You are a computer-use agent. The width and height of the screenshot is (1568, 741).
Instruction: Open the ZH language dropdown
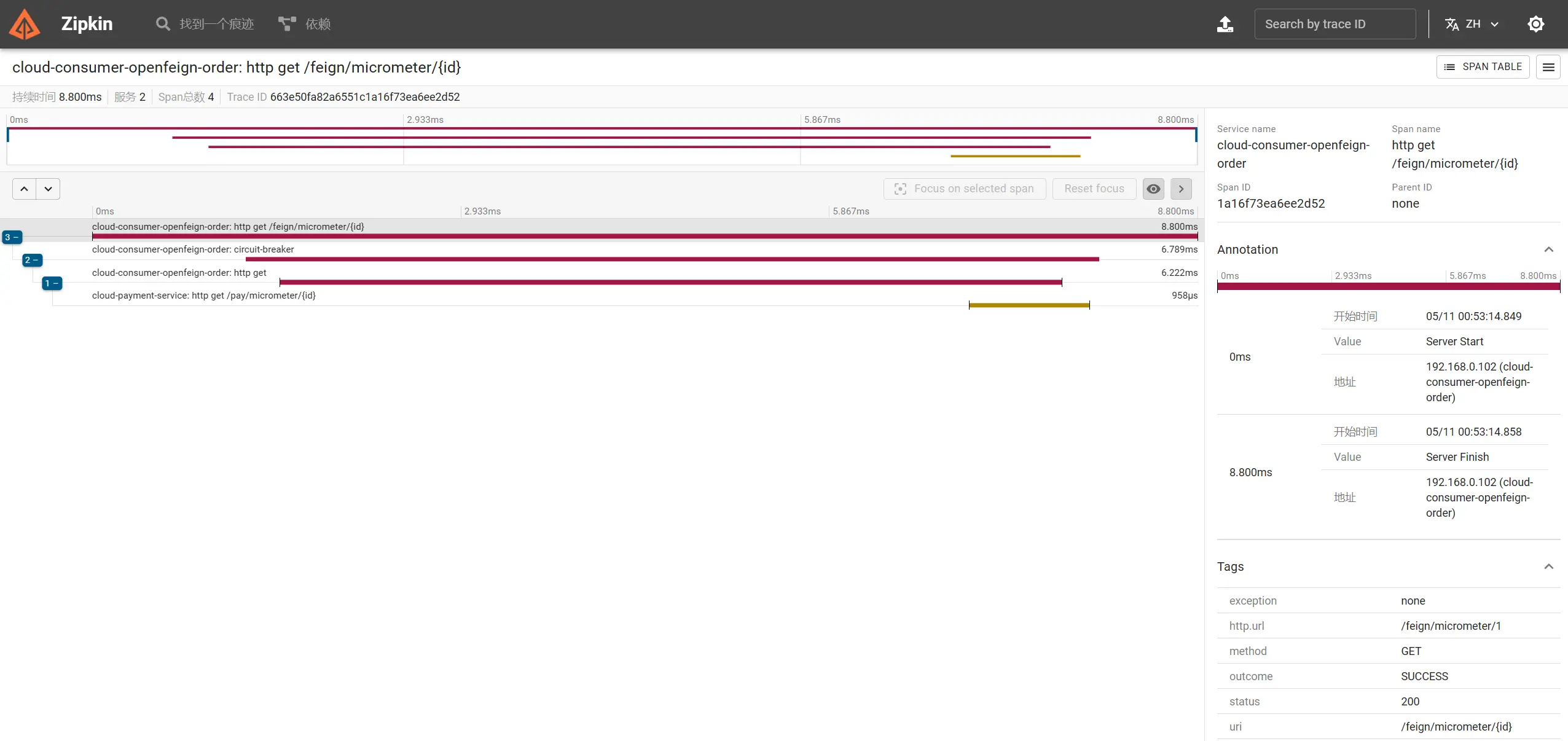[x=1472, y=24]
